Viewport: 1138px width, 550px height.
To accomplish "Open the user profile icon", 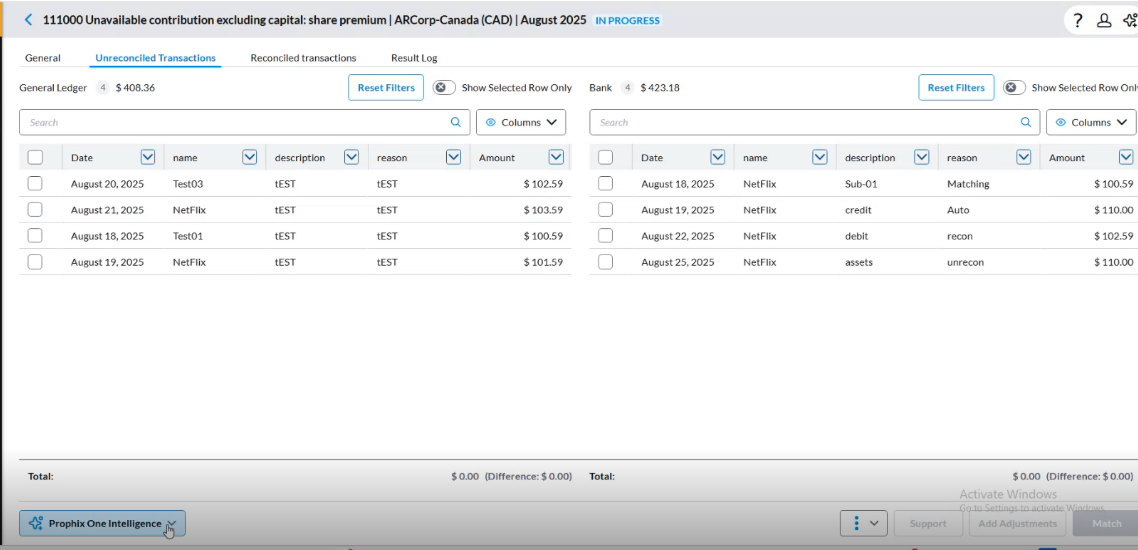I will 1104,20.
